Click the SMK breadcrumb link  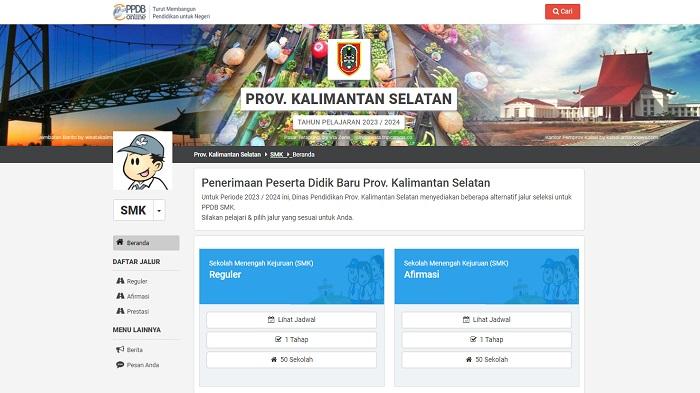click(x=277, y=155)
